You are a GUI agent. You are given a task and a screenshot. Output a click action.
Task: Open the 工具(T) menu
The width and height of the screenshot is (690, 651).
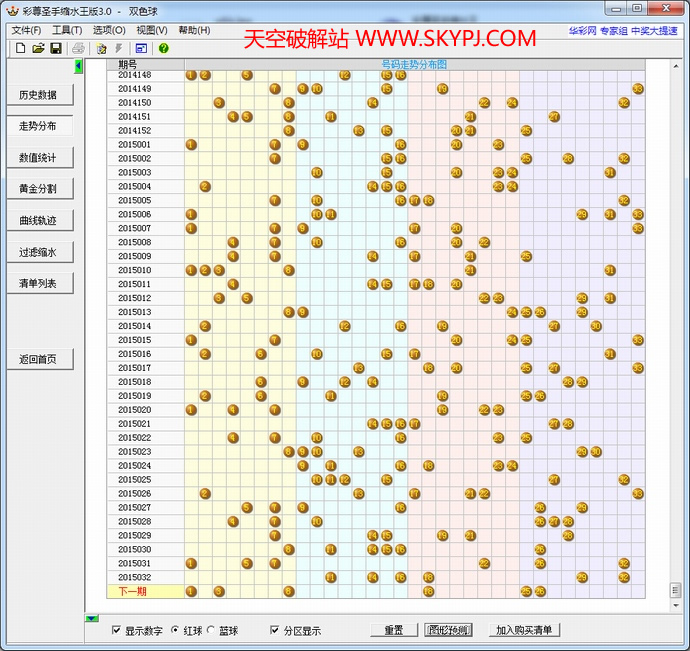(67, 30)
